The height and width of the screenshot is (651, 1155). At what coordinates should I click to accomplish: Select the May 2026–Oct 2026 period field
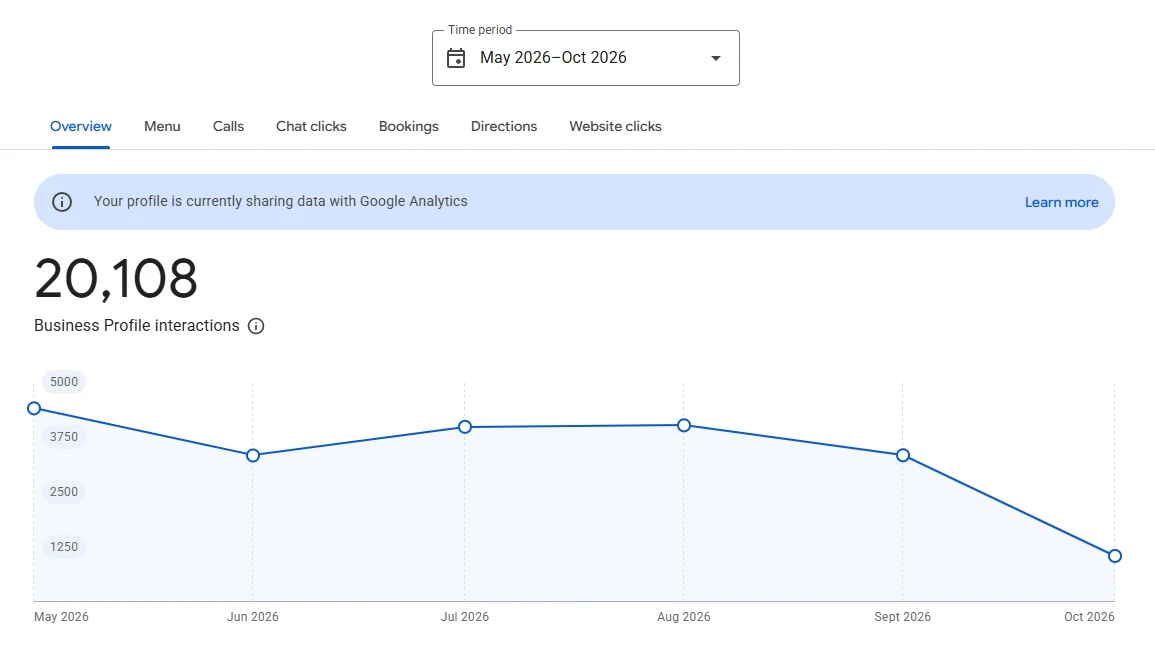coord(586,58)
